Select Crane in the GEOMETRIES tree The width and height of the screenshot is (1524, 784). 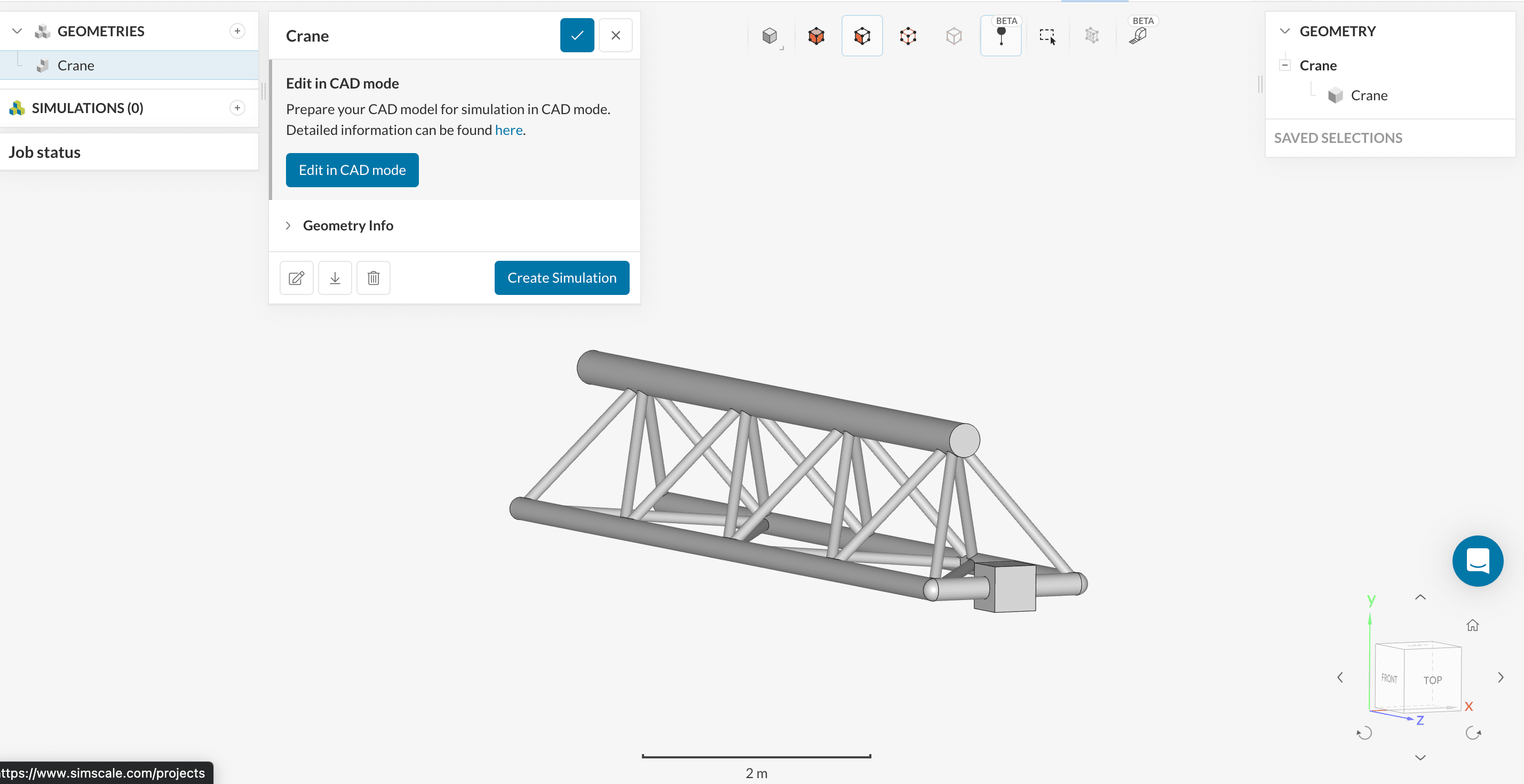(x=76, y=66)
